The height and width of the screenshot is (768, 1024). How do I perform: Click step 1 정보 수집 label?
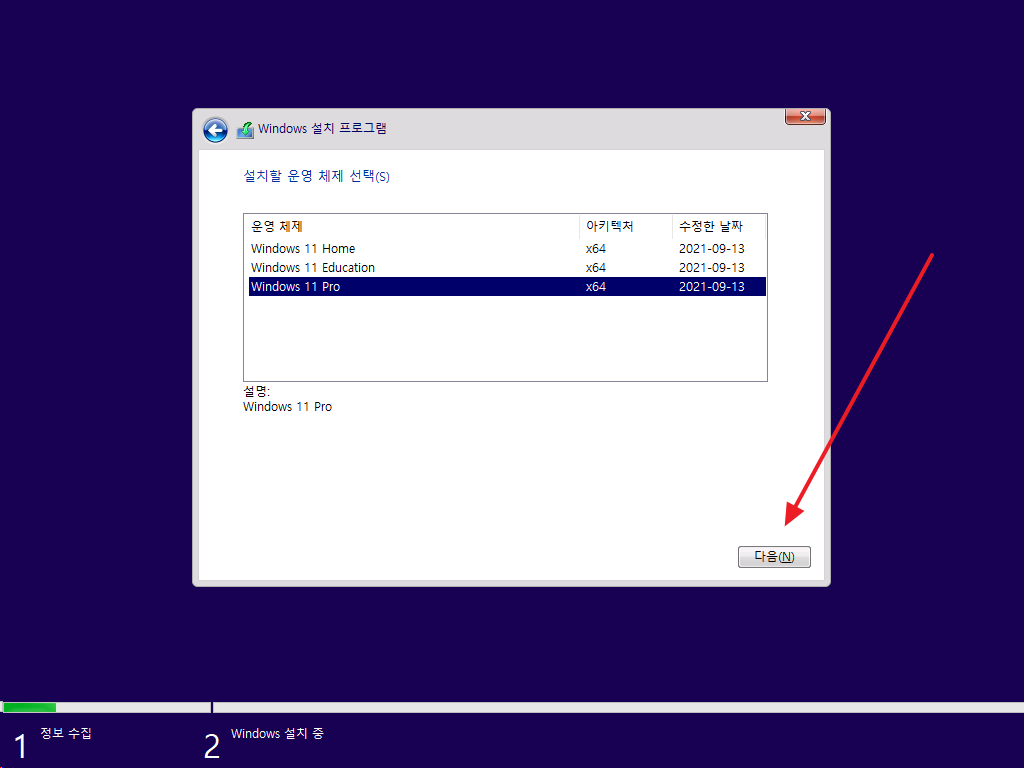(x=65, y=733)
